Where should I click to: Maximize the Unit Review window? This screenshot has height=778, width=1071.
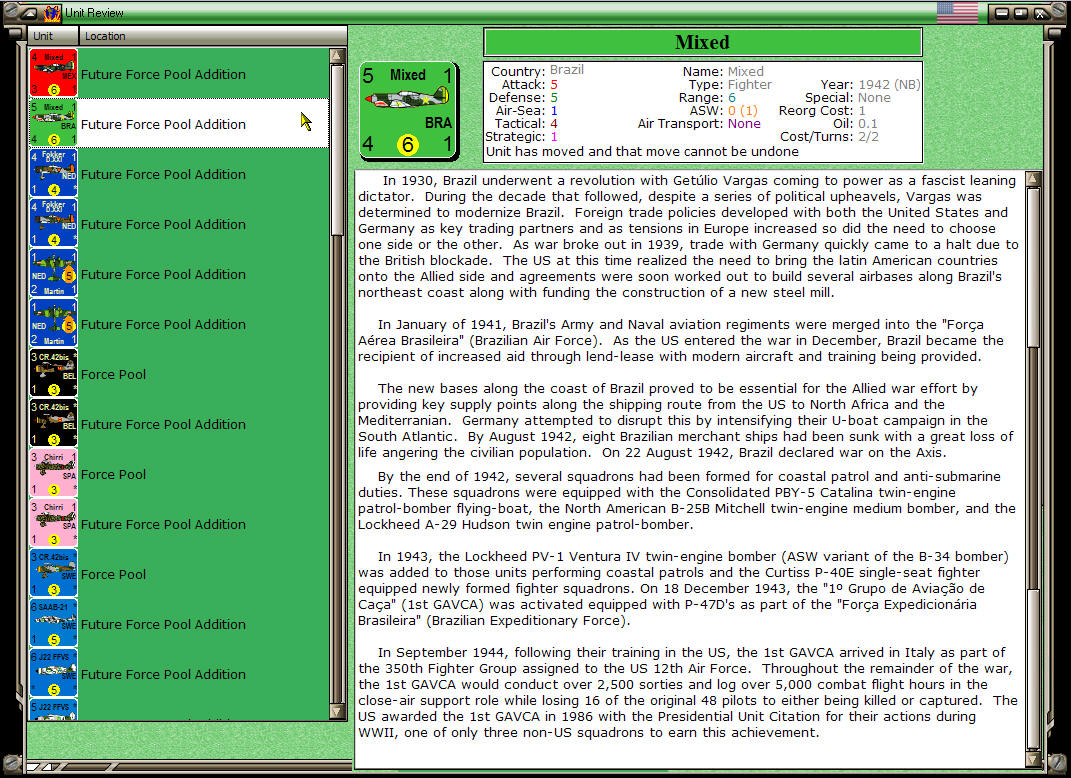[1020, 13]
